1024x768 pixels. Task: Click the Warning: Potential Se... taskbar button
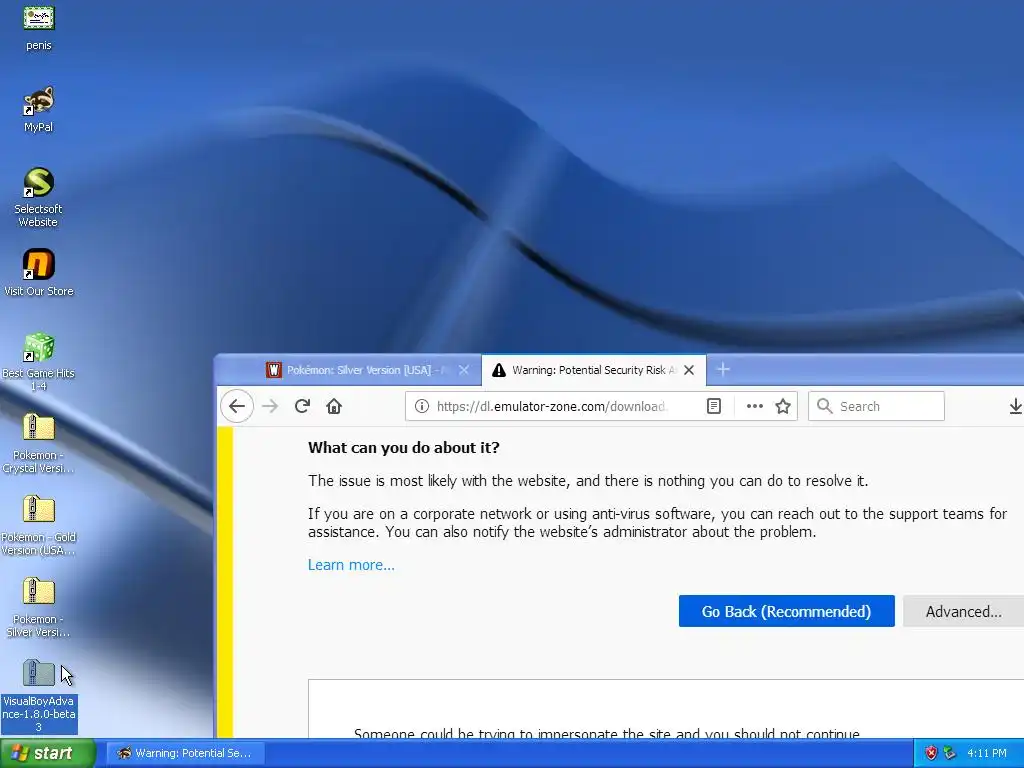click(185, 753)
